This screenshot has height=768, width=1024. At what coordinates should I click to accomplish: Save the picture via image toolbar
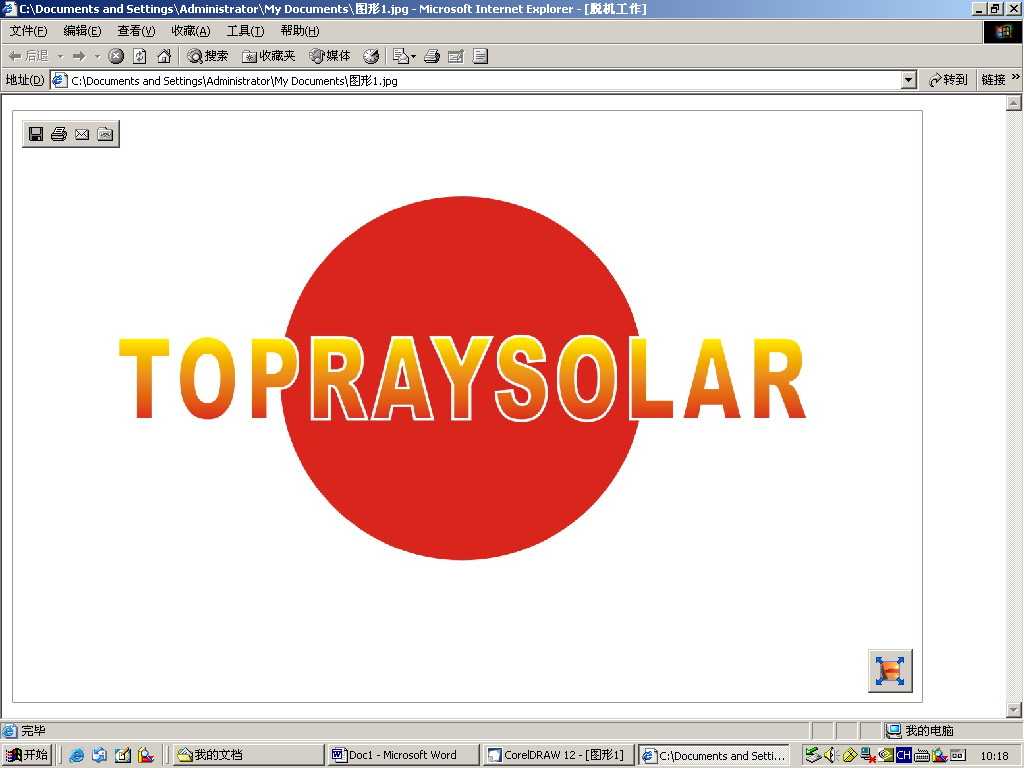[36, 134]
